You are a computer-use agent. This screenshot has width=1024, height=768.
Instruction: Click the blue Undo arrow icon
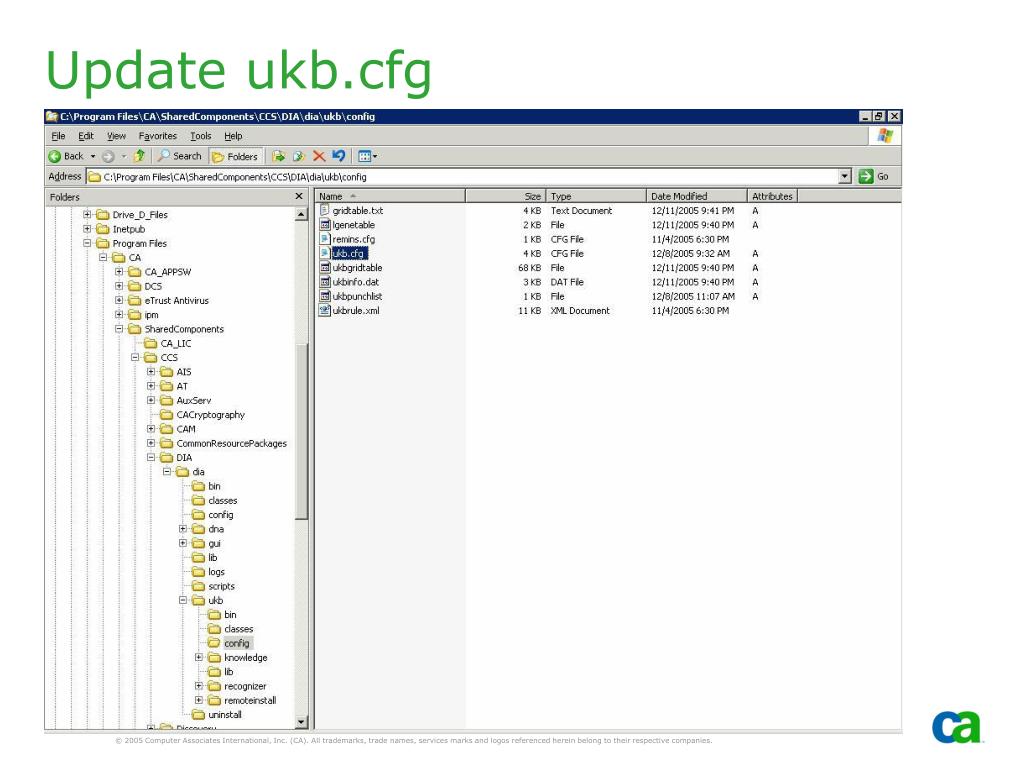point(338,155)
